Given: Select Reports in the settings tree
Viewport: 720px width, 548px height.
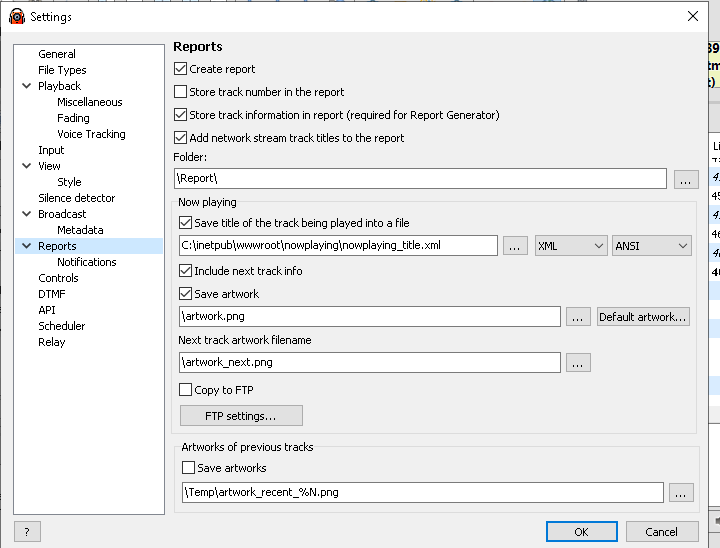Looking at the screenshot, I should tap(57, 246).
